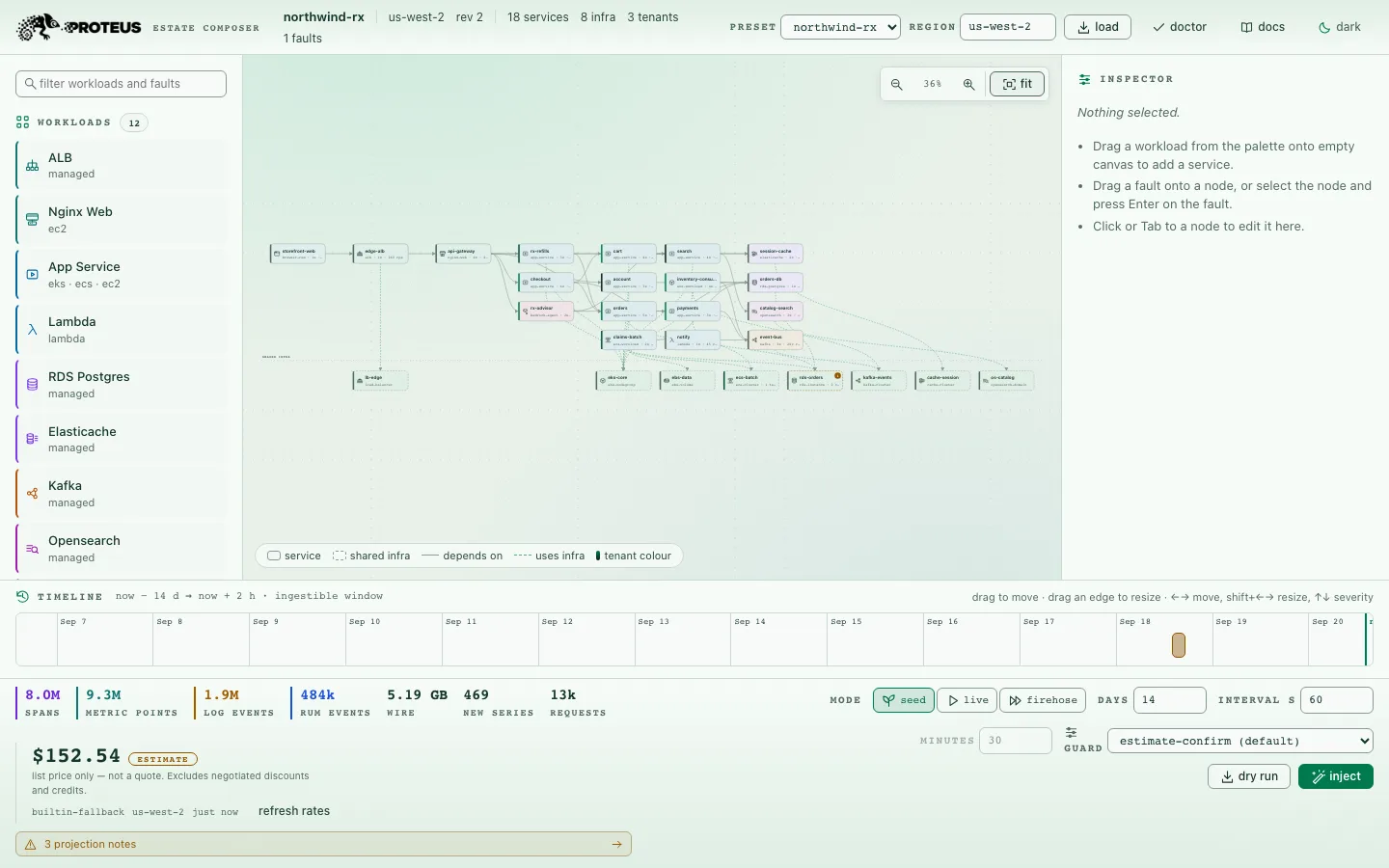Click the 36% zoom level value

tap(933, 84)
